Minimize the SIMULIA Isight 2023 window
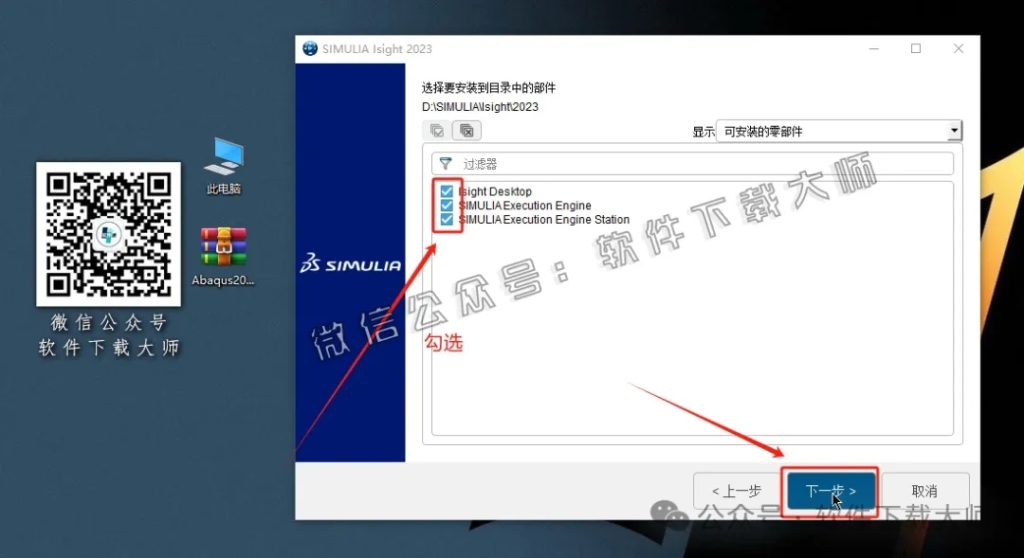Screen dimensions: 1024x558 point(874,48)
